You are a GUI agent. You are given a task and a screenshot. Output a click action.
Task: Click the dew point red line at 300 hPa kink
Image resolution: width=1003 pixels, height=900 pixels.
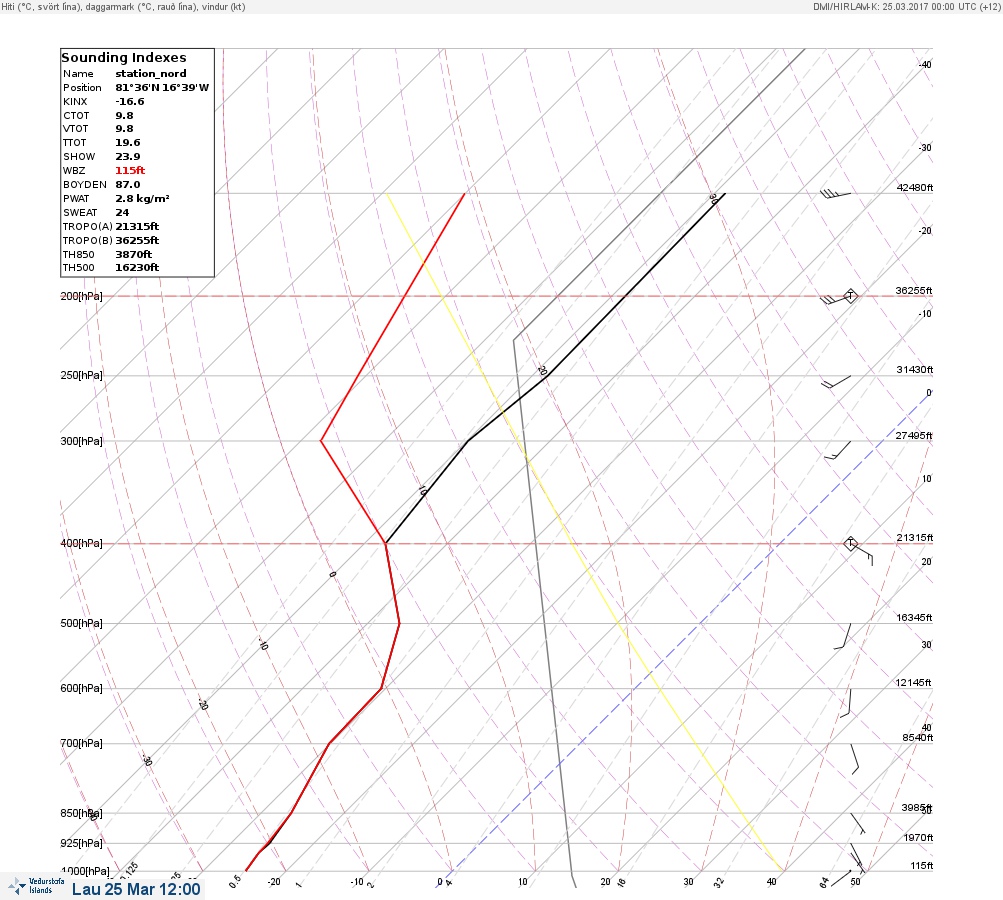[x=321, y=441]
